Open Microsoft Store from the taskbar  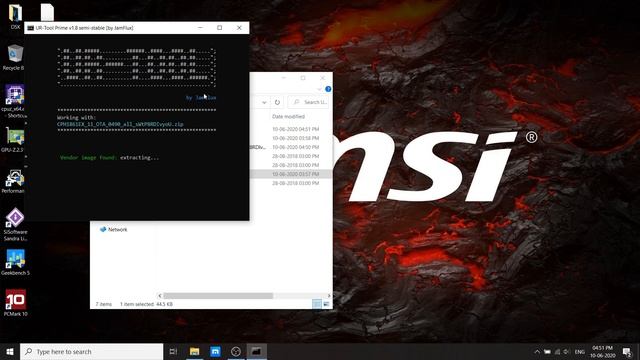click(215, 351)
